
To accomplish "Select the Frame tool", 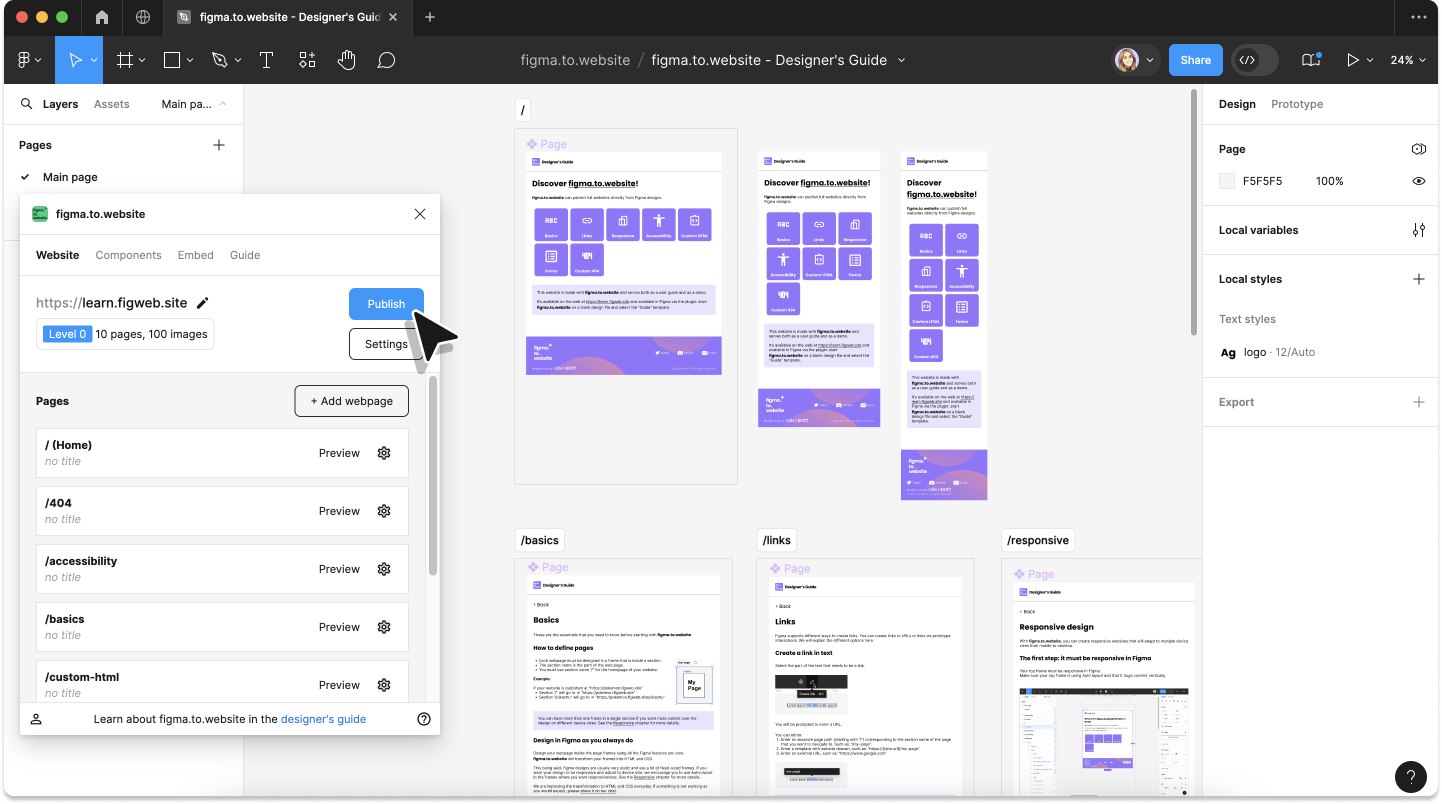I will pyautogui.click(x=125, y=60).
